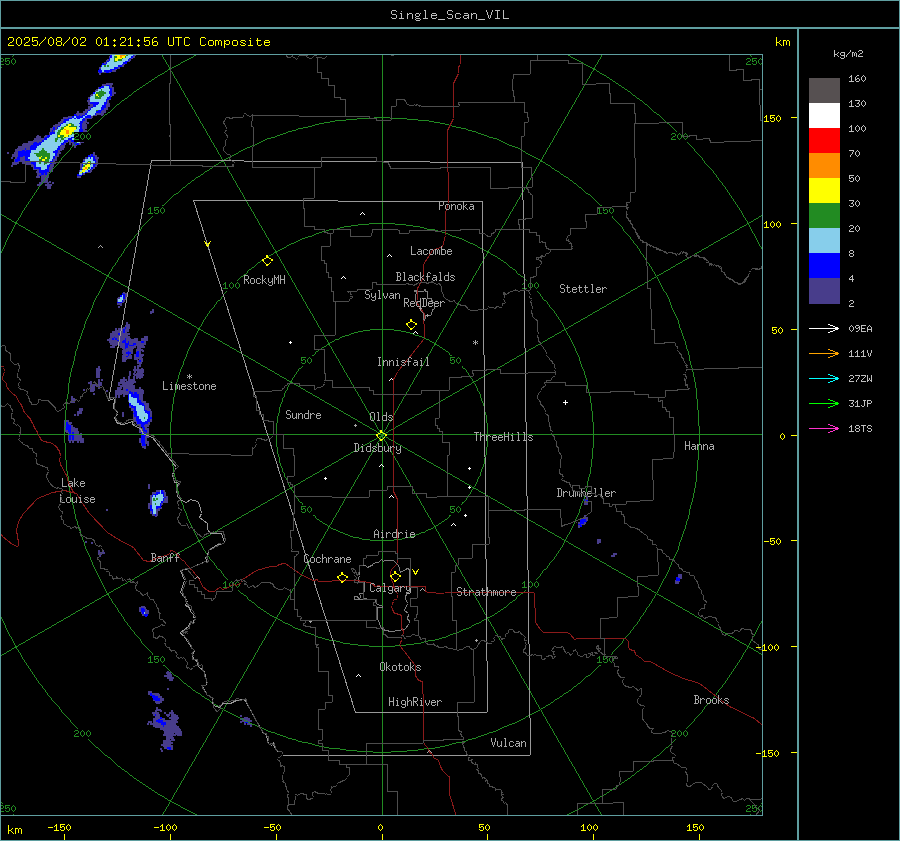Image resolution: width=900 pixels, height=841 pixels.
Task: Click the Lake Louise label
Action: (77, 491)
